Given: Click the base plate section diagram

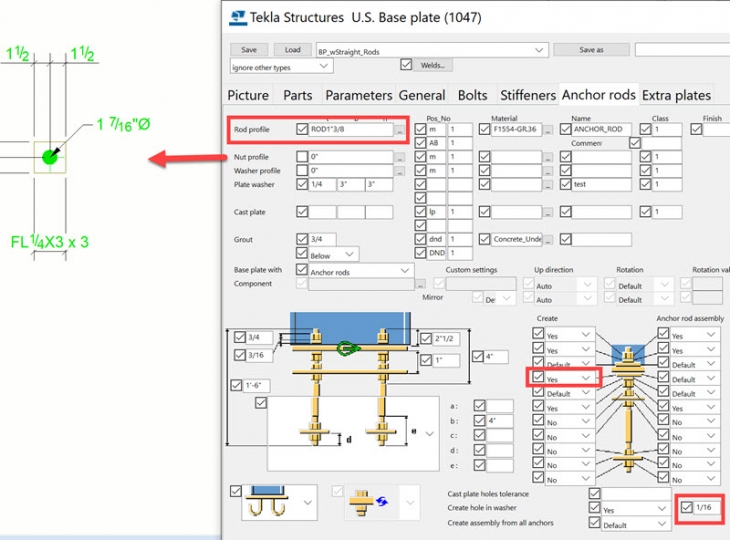Looking at the screenshot, I should pyautogui.click(x=349, y=379).
